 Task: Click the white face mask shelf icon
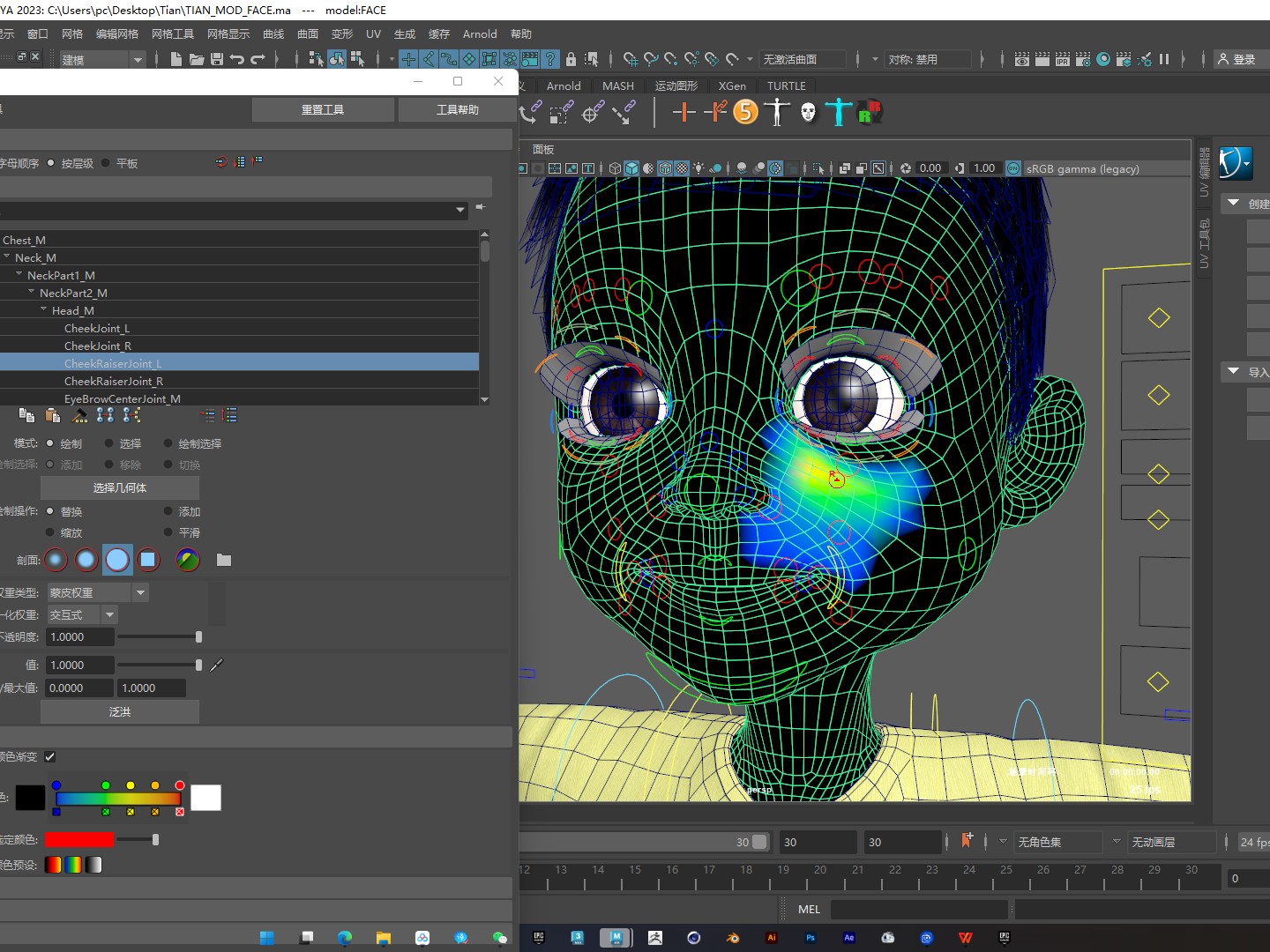click(x=808, y=112)
